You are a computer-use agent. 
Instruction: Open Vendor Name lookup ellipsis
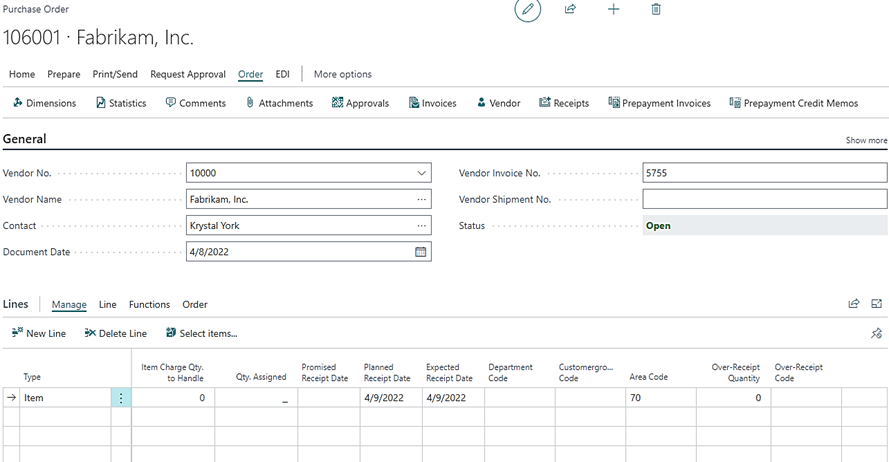[x=421, y=199]
